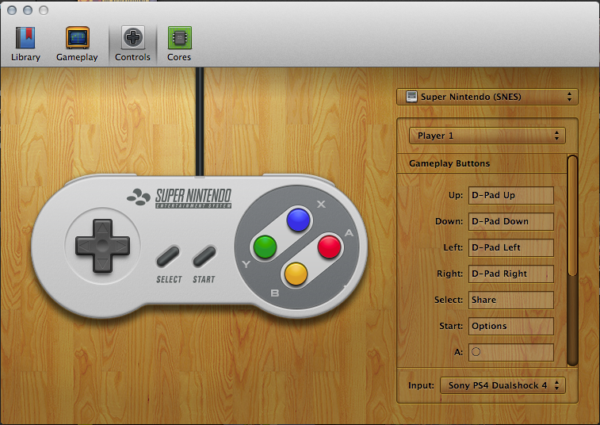Click the controller's SELECT button

pos(168,256)
